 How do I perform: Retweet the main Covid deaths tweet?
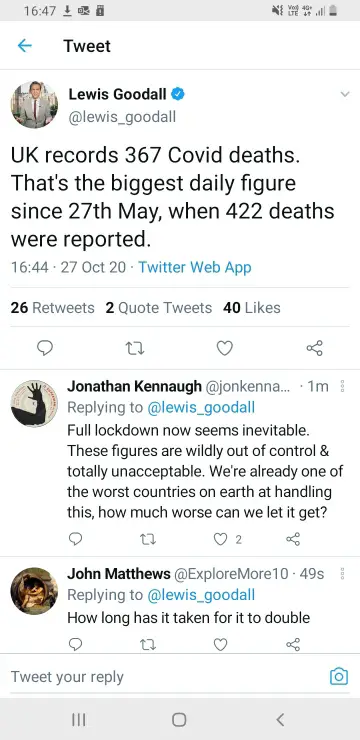pyautogui.click(x=135, y=348)
